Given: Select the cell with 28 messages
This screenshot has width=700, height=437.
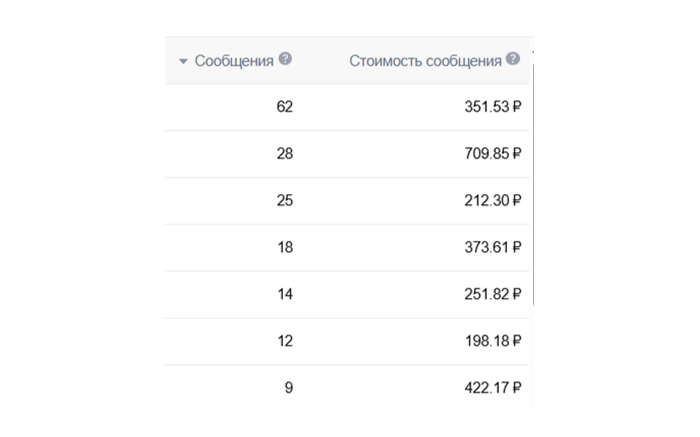Looking at the screenshot, I should 285,153.
